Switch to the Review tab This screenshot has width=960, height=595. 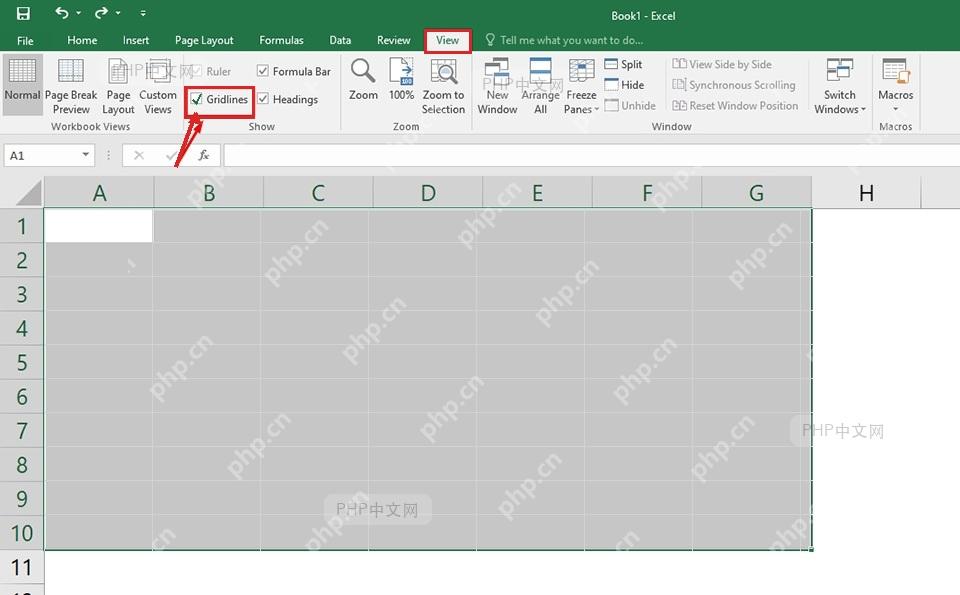(393, 40)
